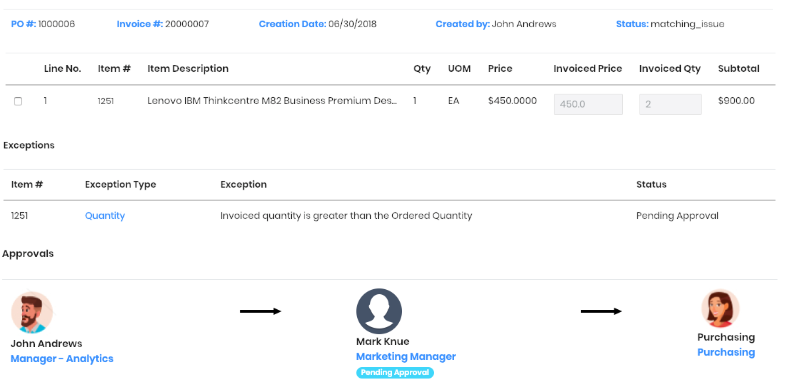
Task: Click the Purchasing approver avatar
Action: point(720,308)
